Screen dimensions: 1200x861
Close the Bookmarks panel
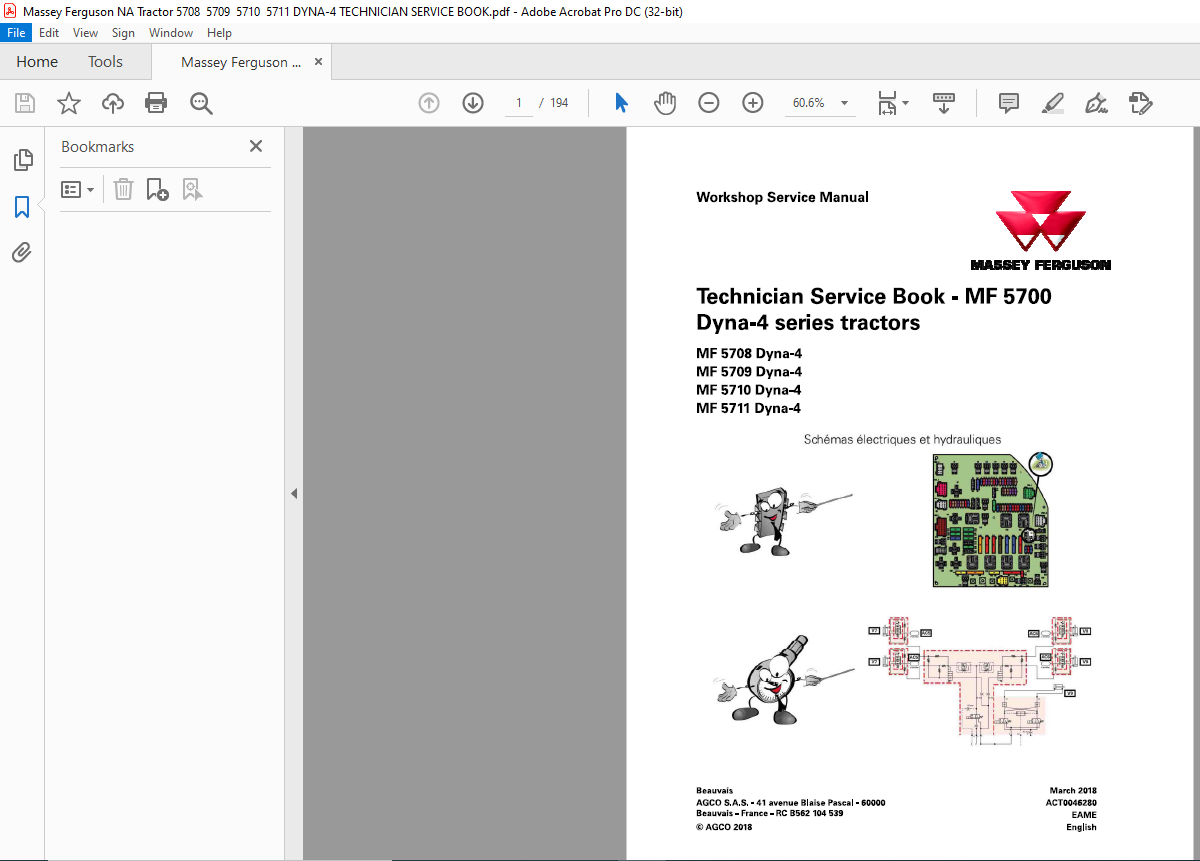click(x=256, y=146)
